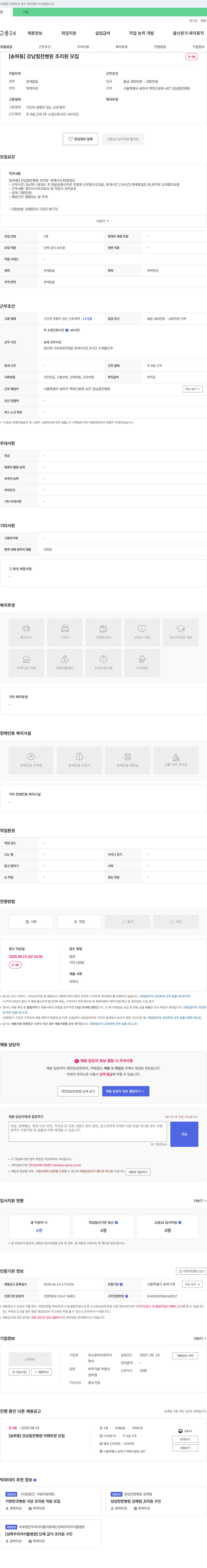Click the 기숙사 benefit icon
This screenshot has height=1568, width=207.
point(64,632)
